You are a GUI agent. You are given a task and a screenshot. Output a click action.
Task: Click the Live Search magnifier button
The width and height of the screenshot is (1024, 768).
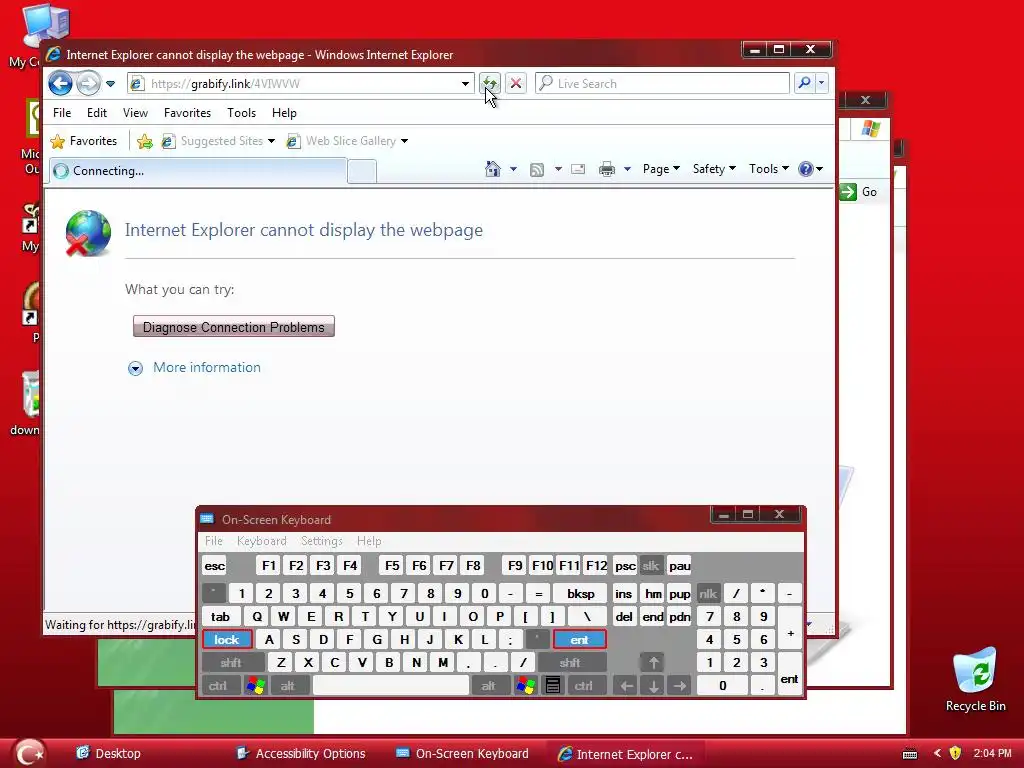804,83
